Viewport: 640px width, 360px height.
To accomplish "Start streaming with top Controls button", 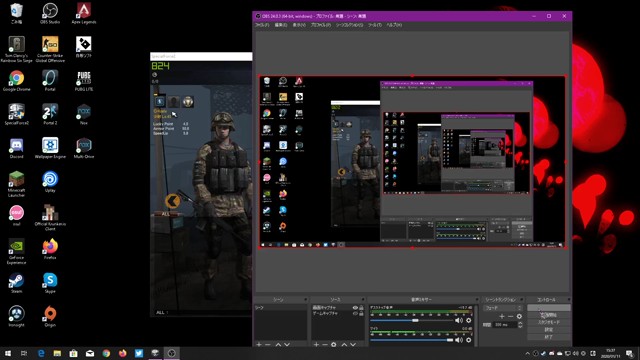I will [549, 307].
